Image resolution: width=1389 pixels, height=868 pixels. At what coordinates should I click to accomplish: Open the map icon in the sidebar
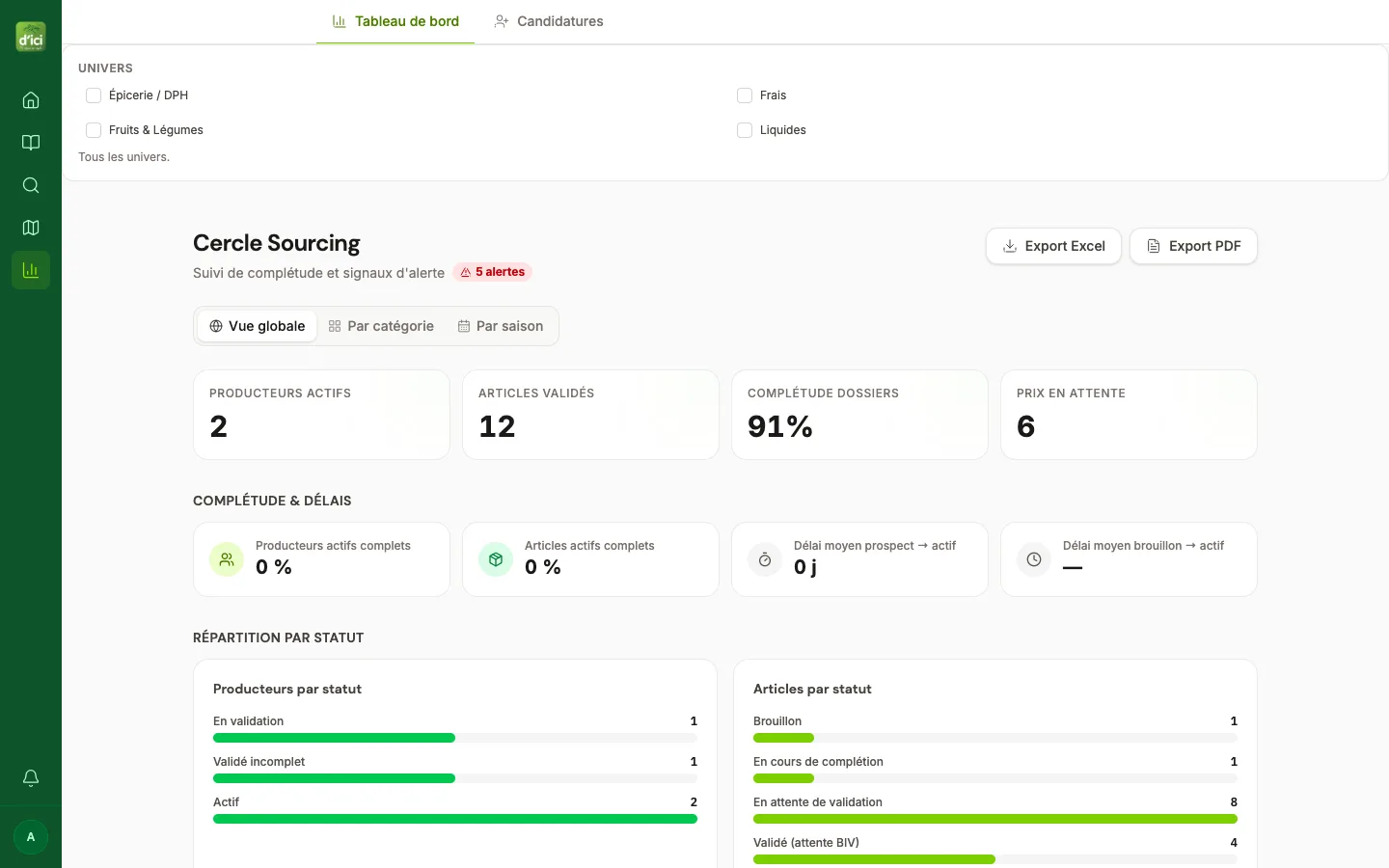coord(31,228)
